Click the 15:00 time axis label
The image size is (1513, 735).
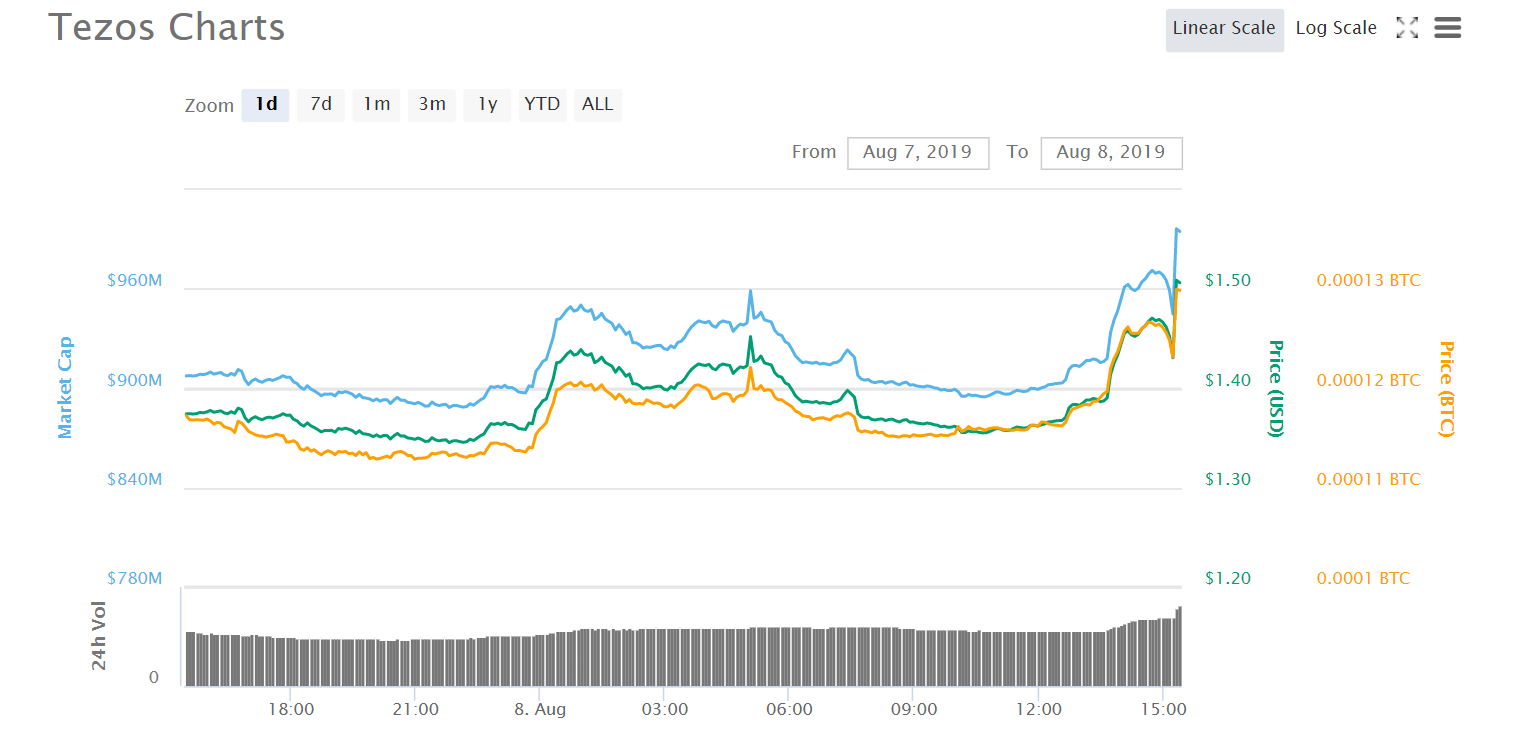(1163, 710)
